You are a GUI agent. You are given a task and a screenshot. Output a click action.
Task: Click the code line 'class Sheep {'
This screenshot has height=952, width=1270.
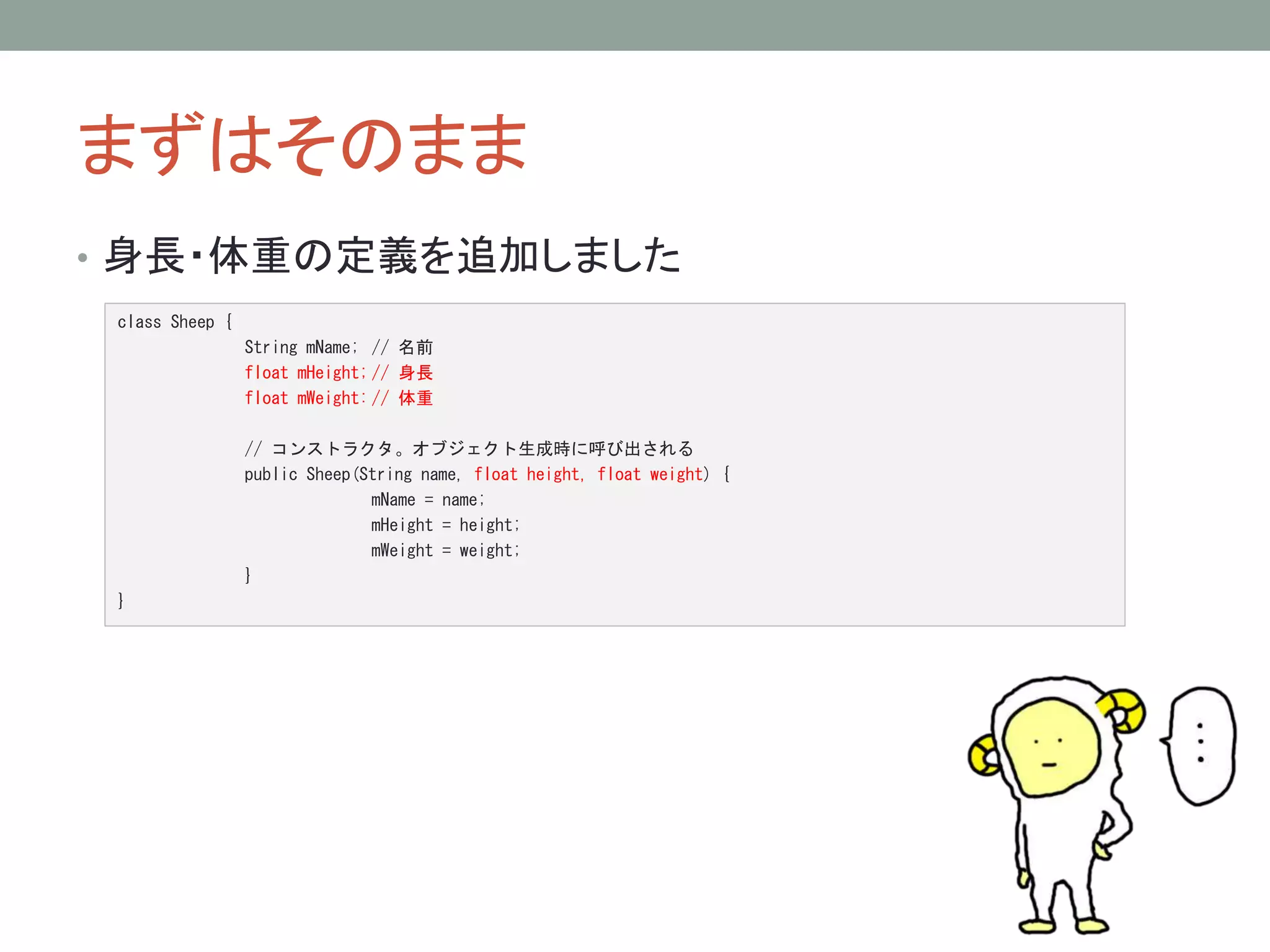point(175,322)
